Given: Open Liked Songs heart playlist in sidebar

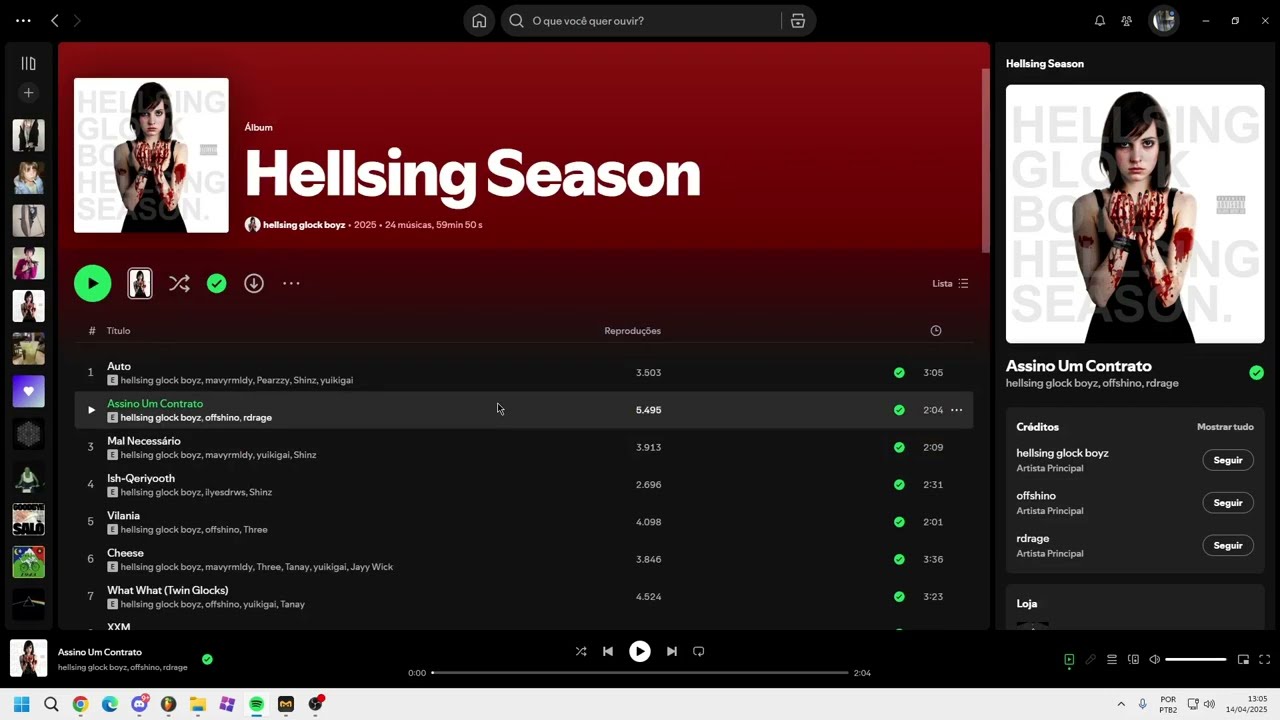Looking at the screenshot, I should pyautogui.click(x=28, y=391).
